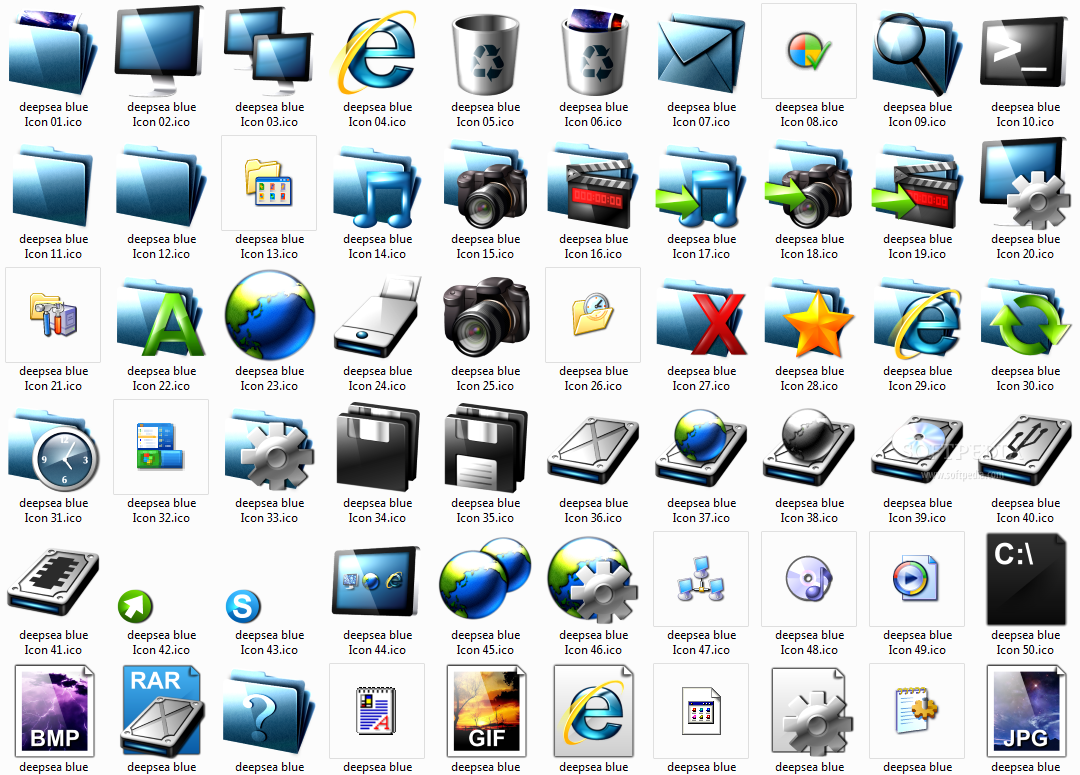1080x775 pixels.
Task: Click the filename text "Icon 13.ico"
Action: (269, 254)
